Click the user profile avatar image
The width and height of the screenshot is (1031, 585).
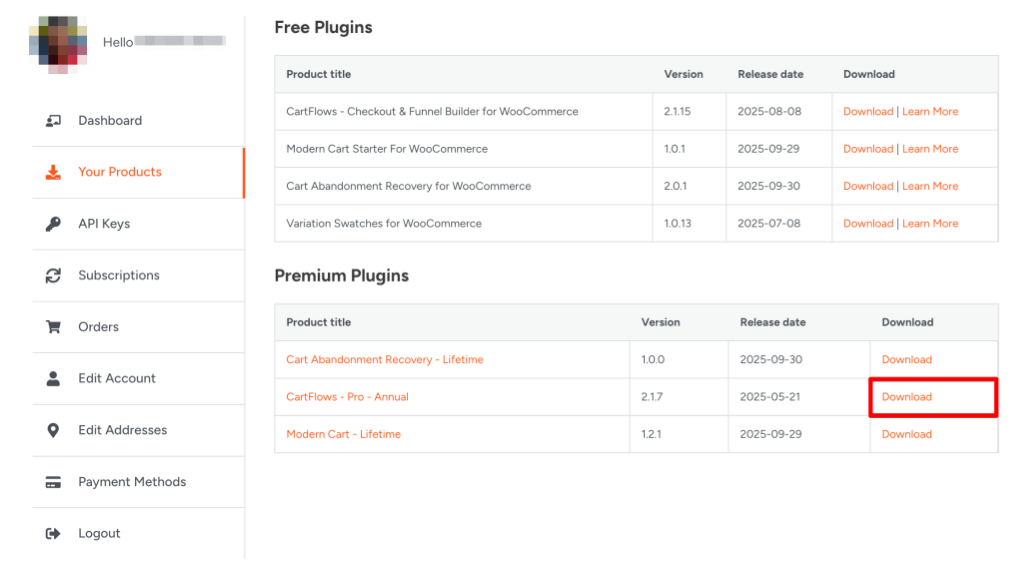pyautogui.click(x=61, y=44)
